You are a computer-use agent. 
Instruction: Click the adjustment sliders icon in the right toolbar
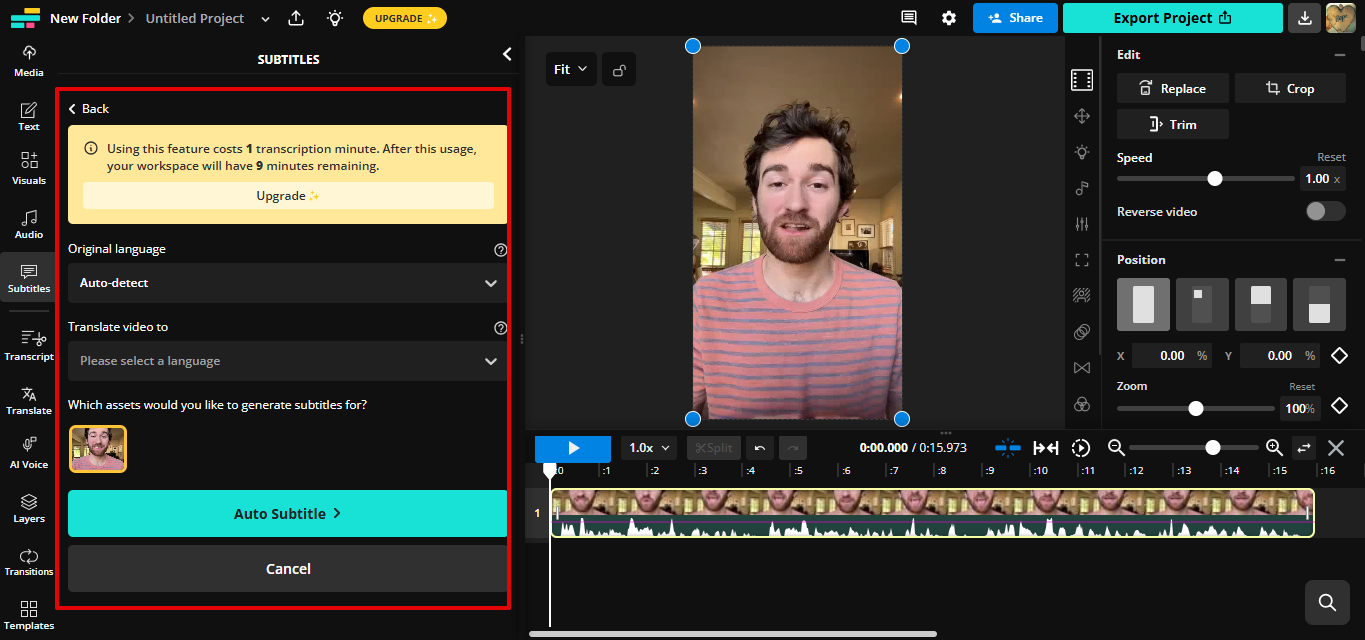[1081, 224]
